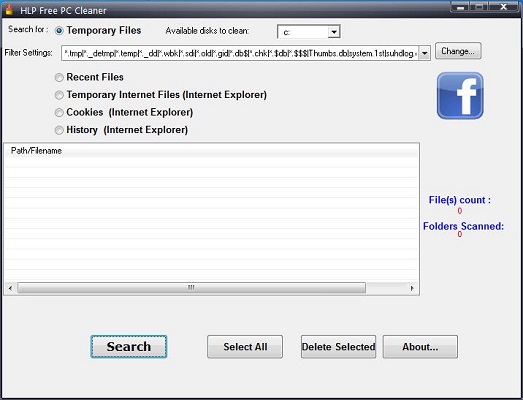Screen dimensions: 523x400
Task: Click the HLP Free PC Cleaner title icon
Action: [x=9, y=10]
